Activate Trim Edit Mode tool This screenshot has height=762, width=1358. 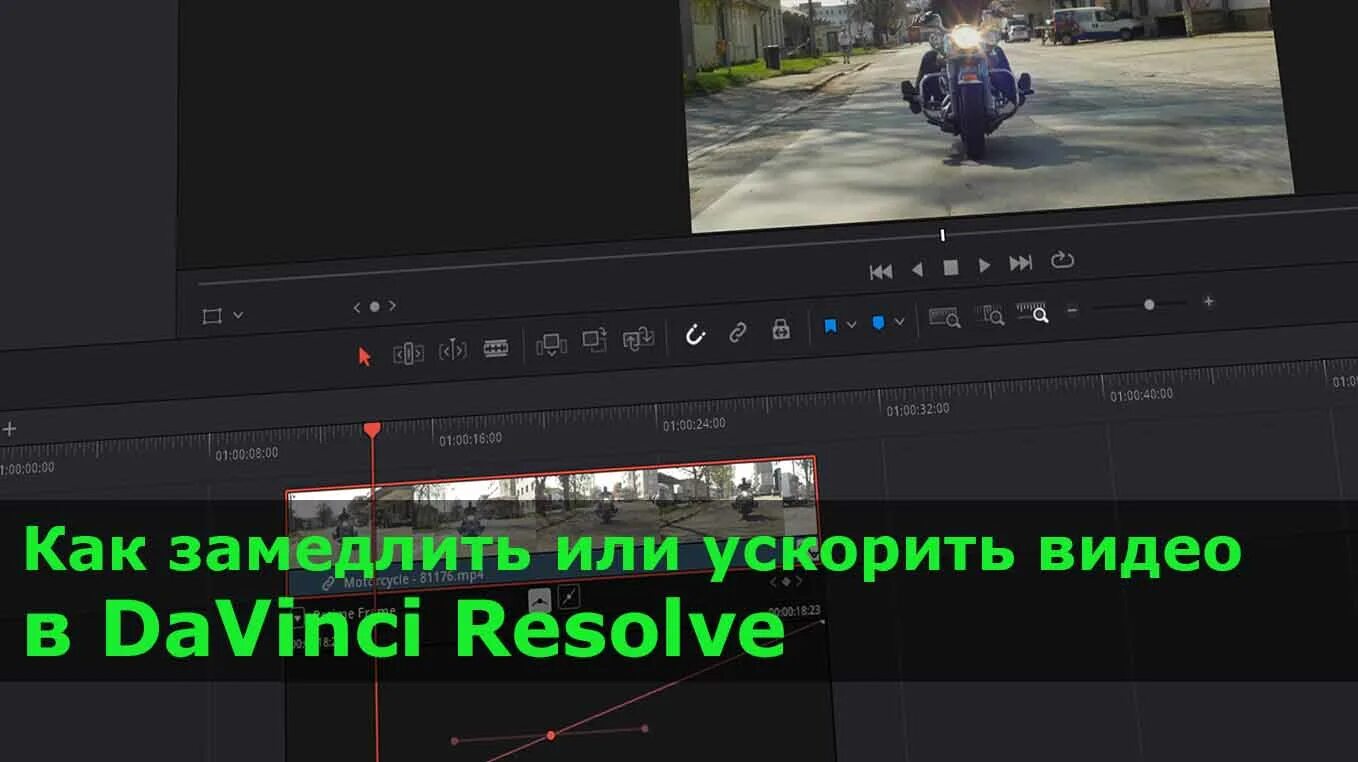point(408,353)
